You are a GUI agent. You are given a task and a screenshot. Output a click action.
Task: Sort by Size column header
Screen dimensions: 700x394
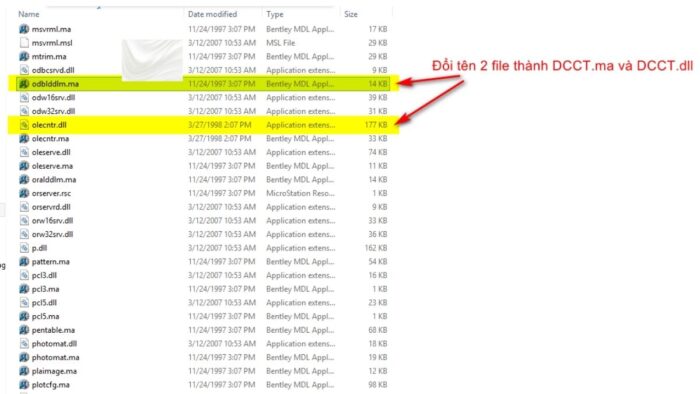351,14
